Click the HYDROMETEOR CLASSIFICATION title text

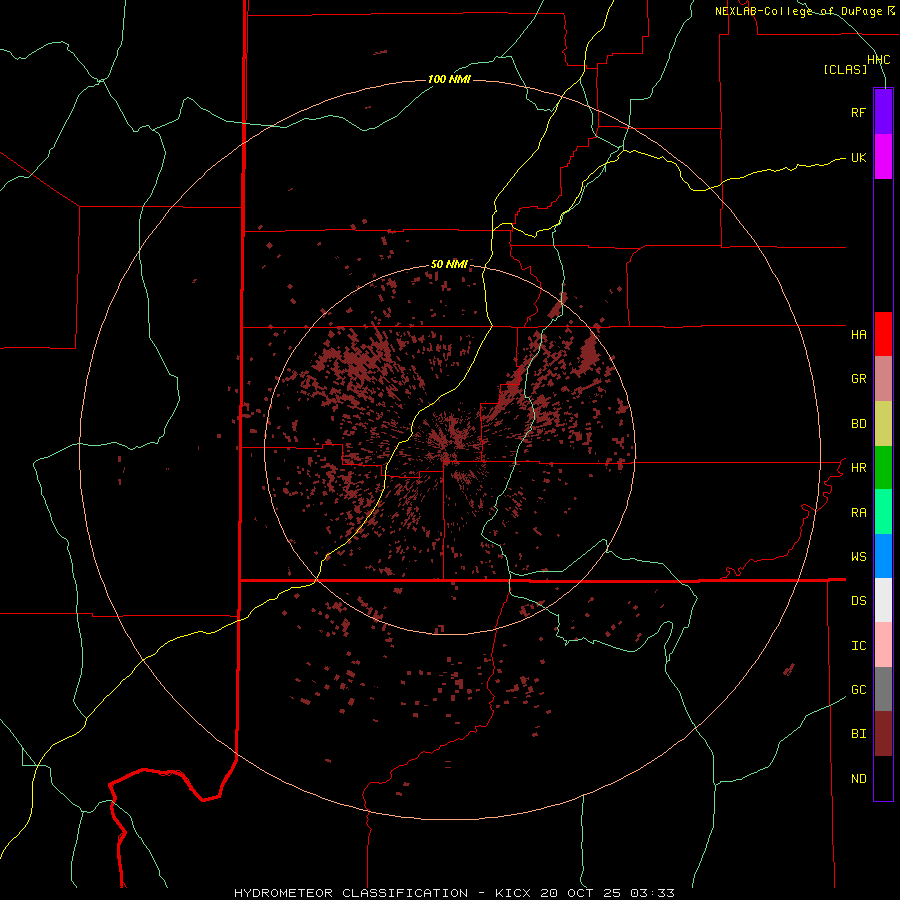pyautogui.click(x=351, y=893)
